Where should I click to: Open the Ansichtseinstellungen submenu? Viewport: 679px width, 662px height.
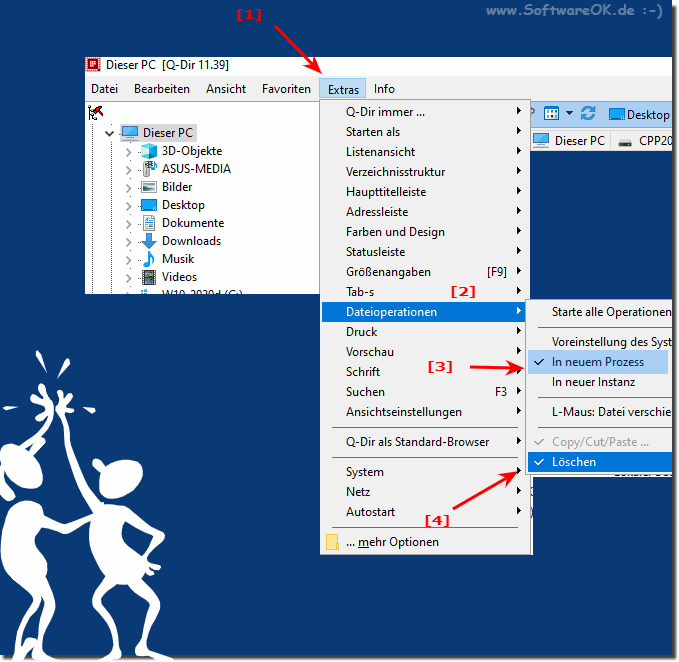tap(425, 412)
